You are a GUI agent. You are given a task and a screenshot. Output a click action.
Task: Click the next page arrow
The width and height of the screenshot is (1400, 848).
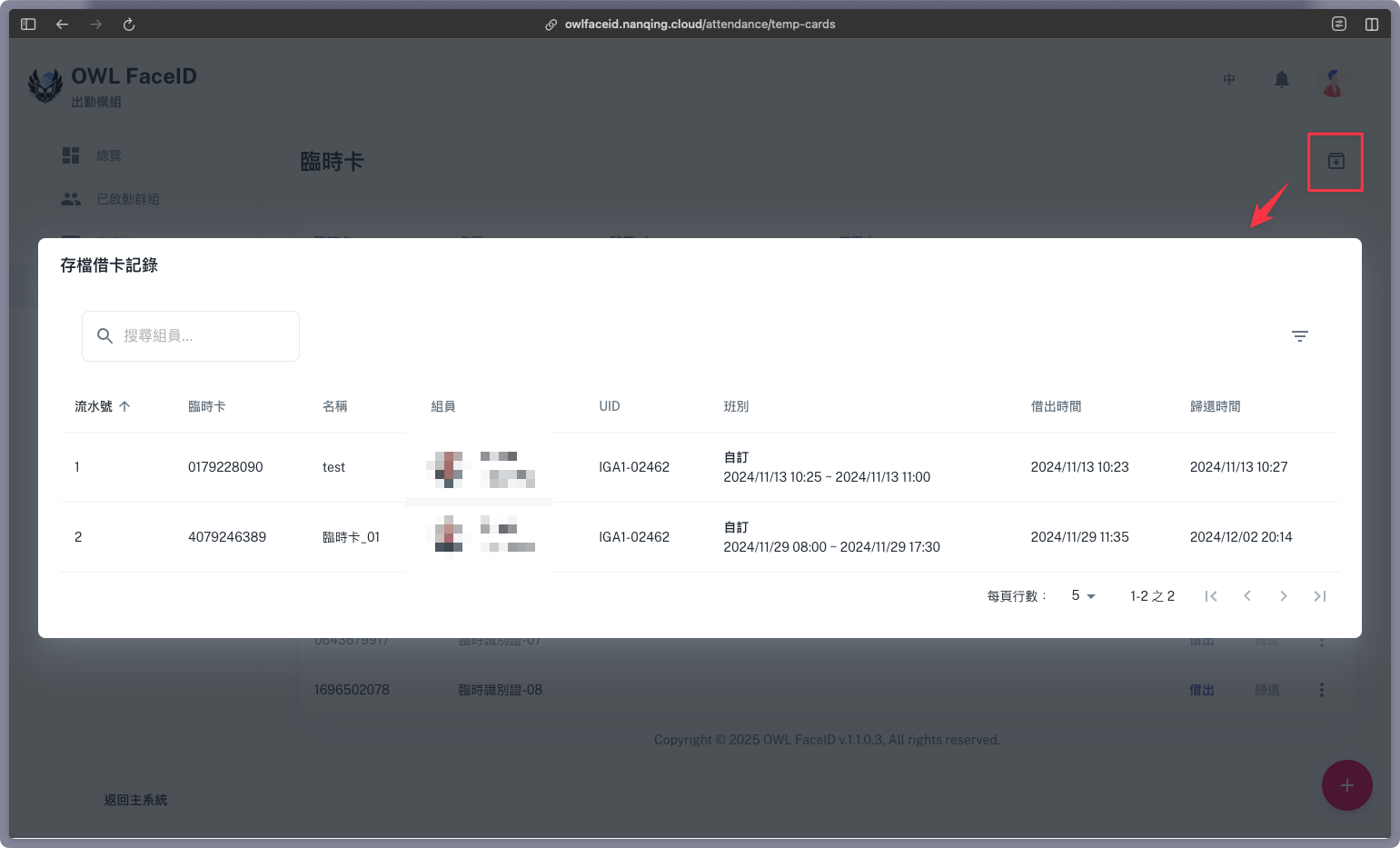pyautogui.click(x=1283, y=596)
